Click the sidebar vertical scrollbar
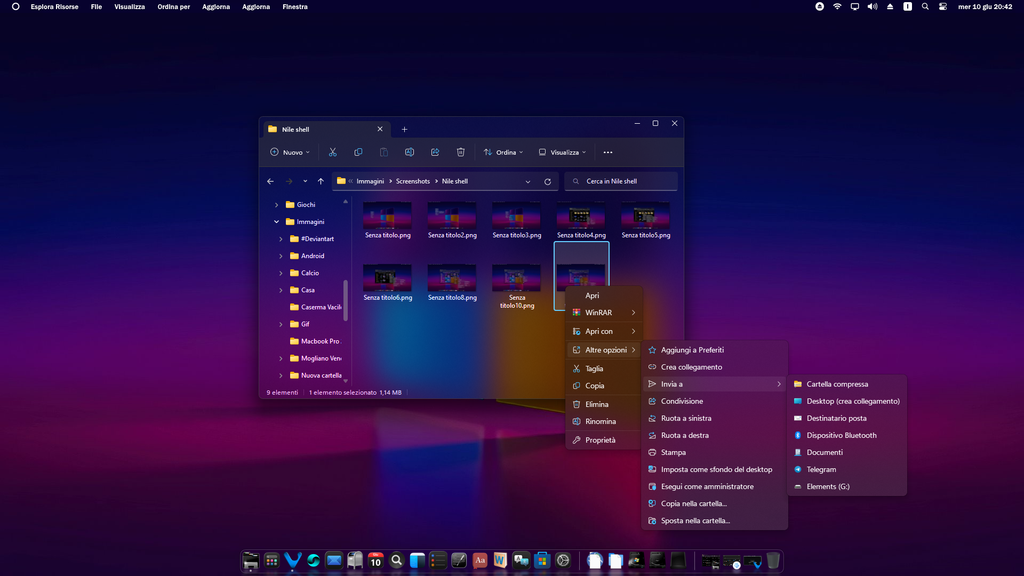 point(345,299)
